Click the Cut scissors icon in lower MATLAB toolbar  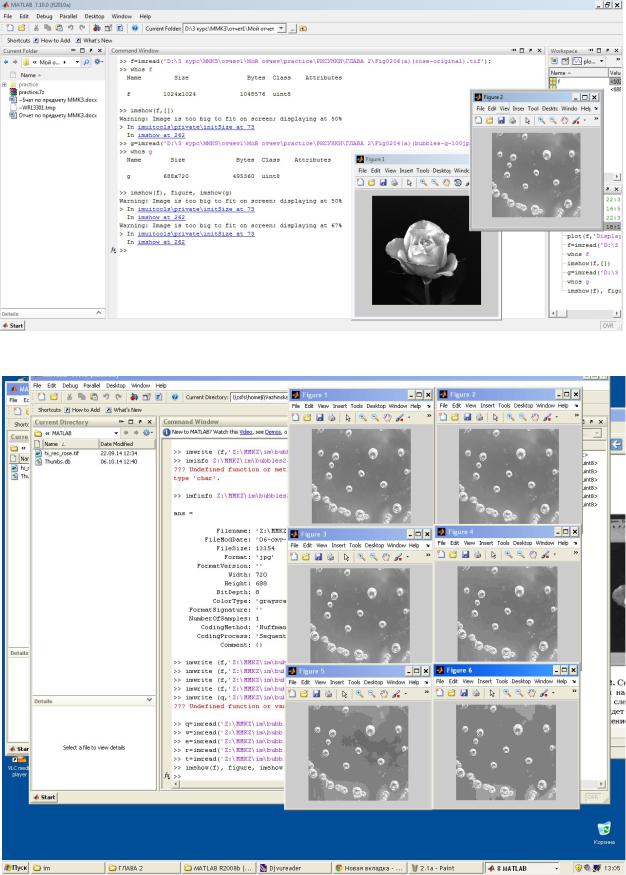(69, 397)
